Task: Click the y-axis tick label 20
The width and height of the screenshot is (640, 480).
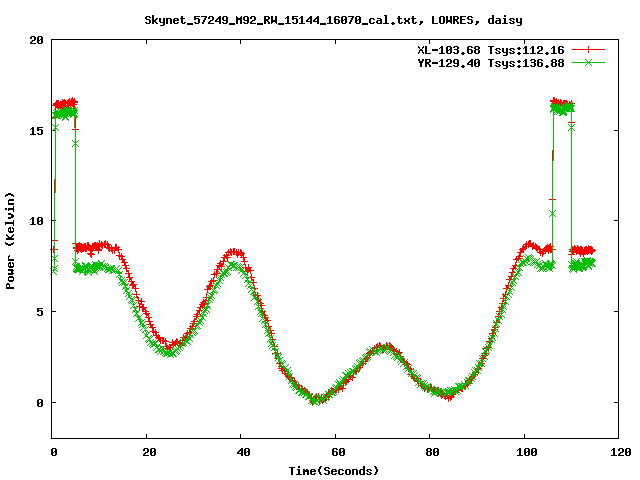Action: pos(36,40)
